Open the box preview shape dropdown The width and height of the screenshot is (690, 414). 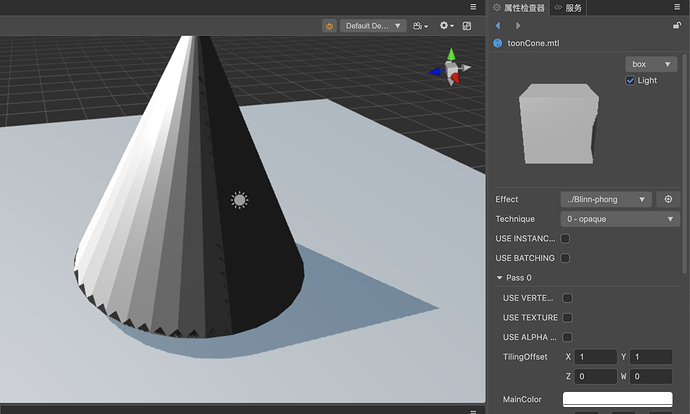[651, 64]
